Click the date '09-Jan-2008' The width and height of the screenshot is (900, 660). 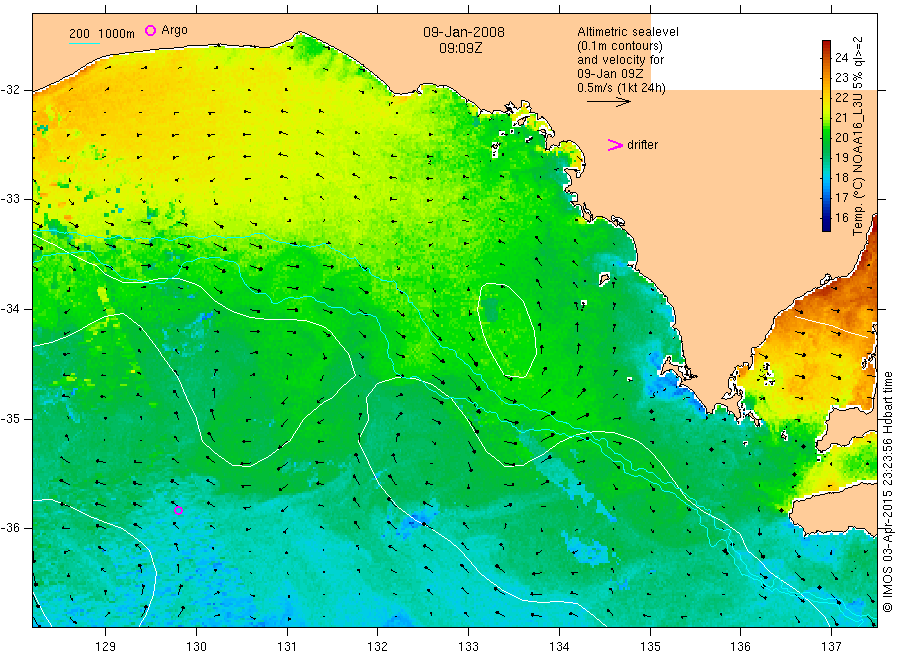coord(464,32)
